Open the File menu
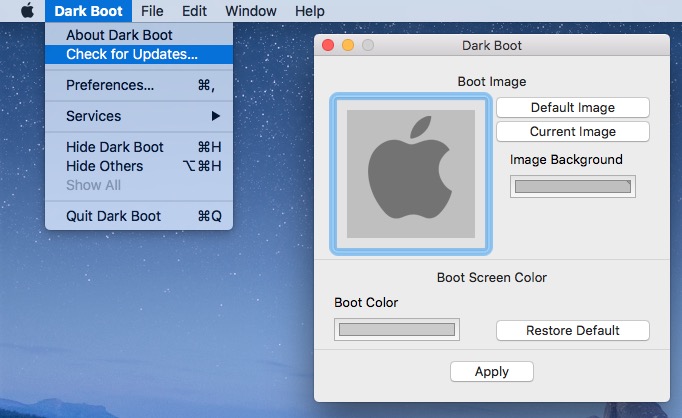Screen dimensions: 682x418 coord(152,11)
